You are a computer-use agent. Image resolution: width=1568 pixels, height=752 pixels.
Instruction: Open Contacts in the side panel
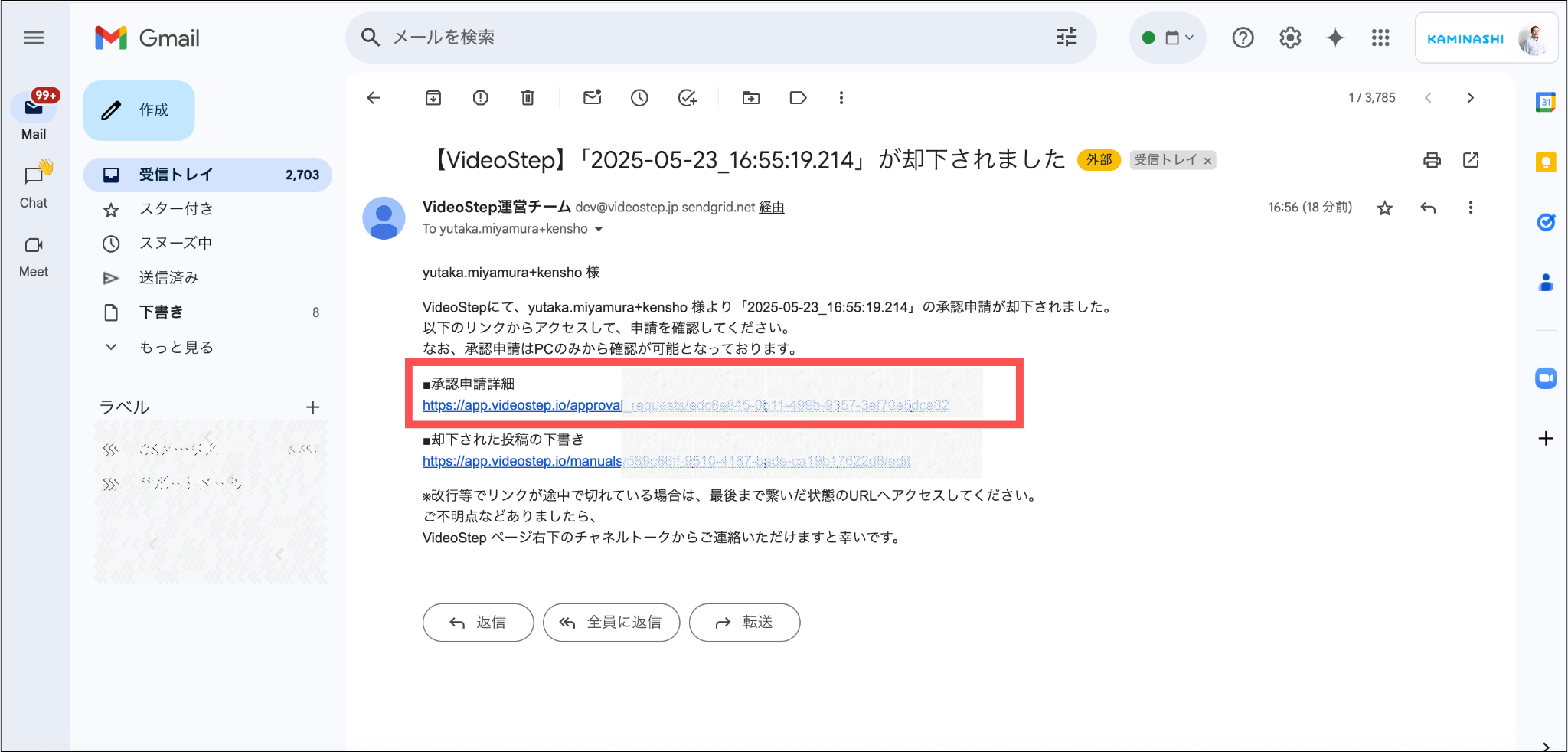click(1546, 283)
